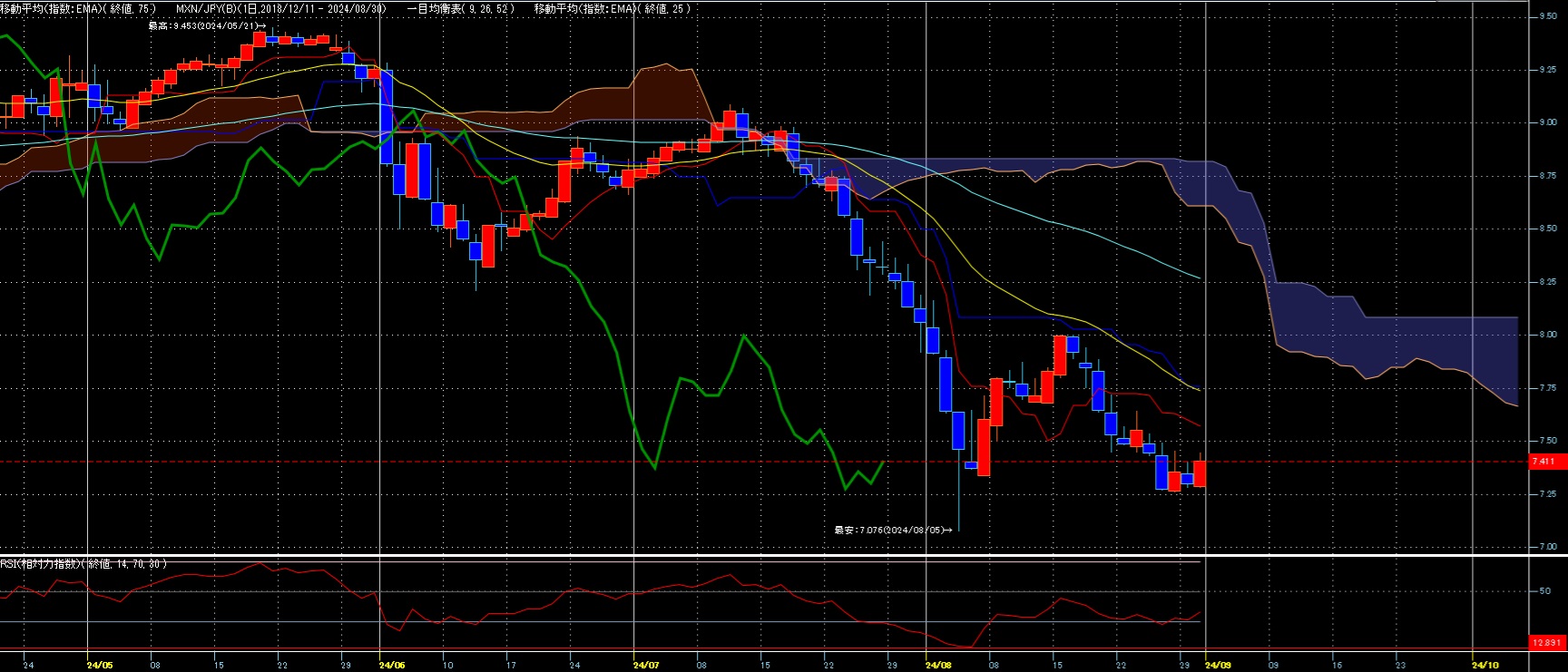Select the Ichimoku (9, 26, 52) indicator label
The height and width of the screenshot is (672, 1568).
click(x=461, y=8)
